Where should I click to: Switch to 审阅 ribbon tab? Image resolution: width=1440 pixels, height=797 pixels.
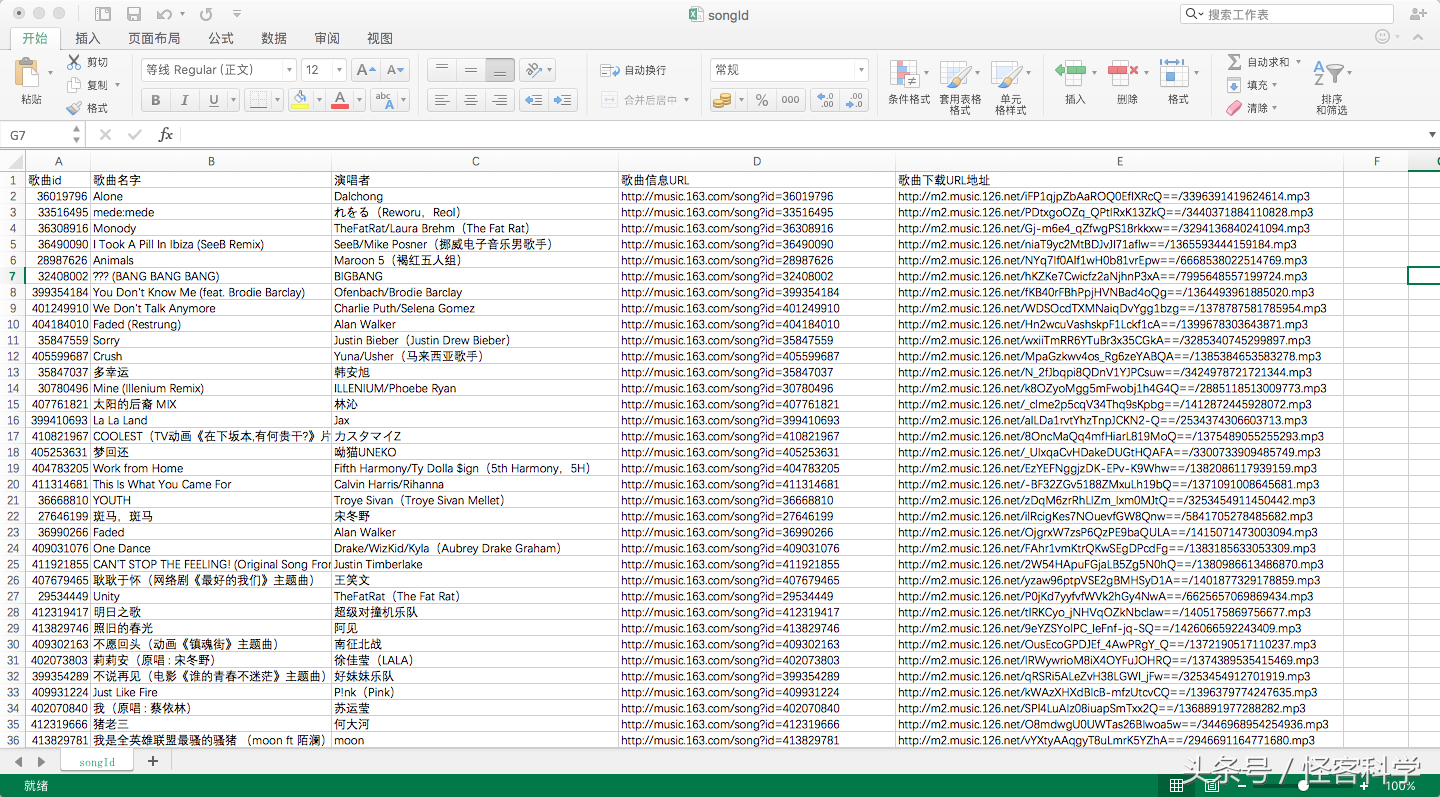click(x=327, y=38)
